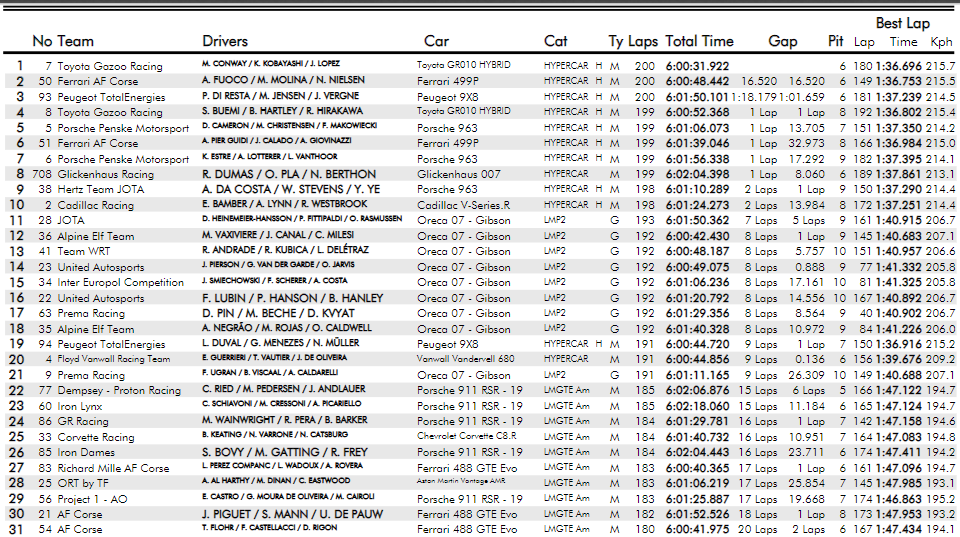Click Aston Martin Vantage AMR car

(461, 481)
